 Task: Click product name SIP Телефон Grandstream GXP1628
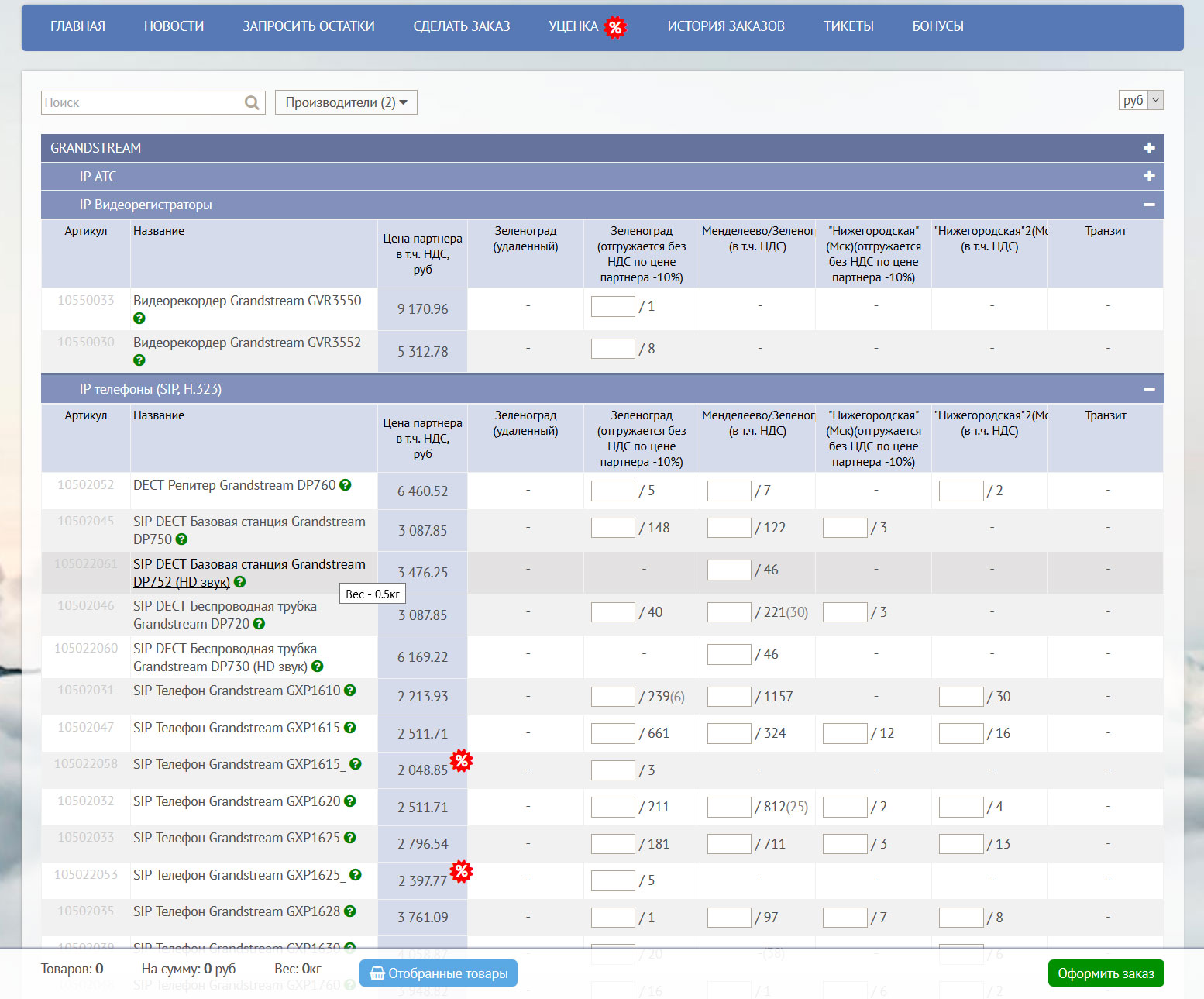[x=236, y=911]
